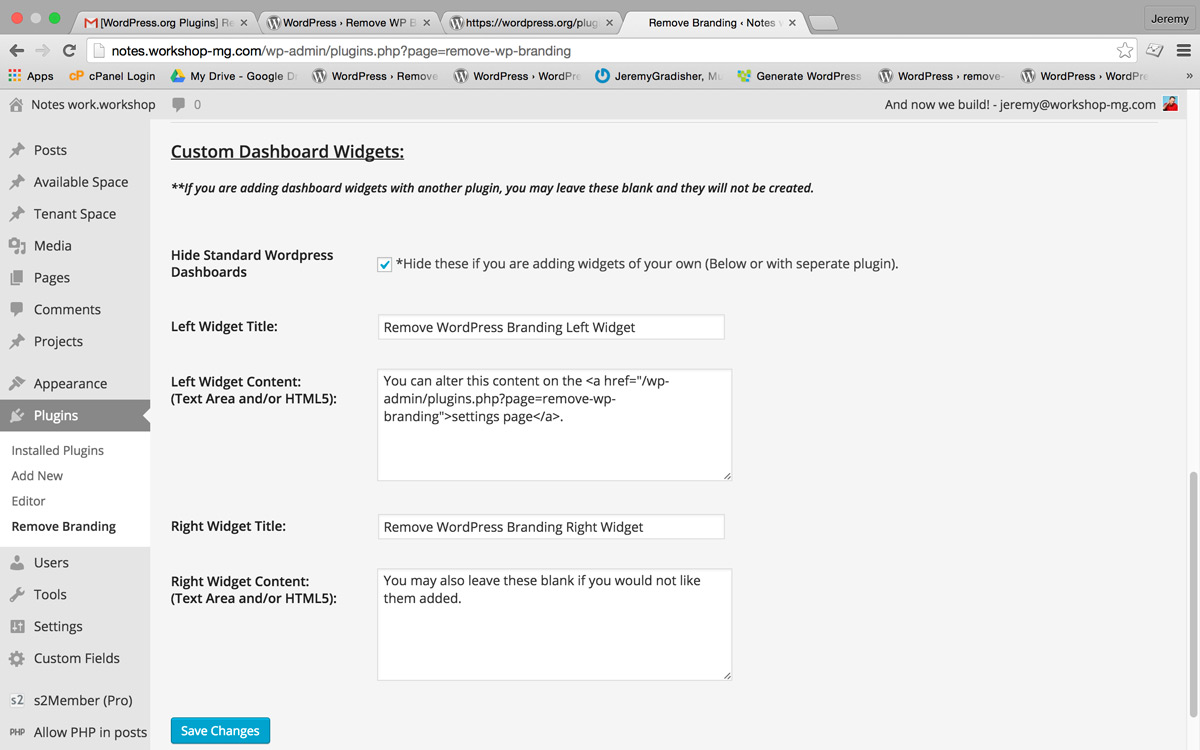Open the My Drive Google bookmark
The width and height of the screenshot is (1200, 750).
coord(233,76)
